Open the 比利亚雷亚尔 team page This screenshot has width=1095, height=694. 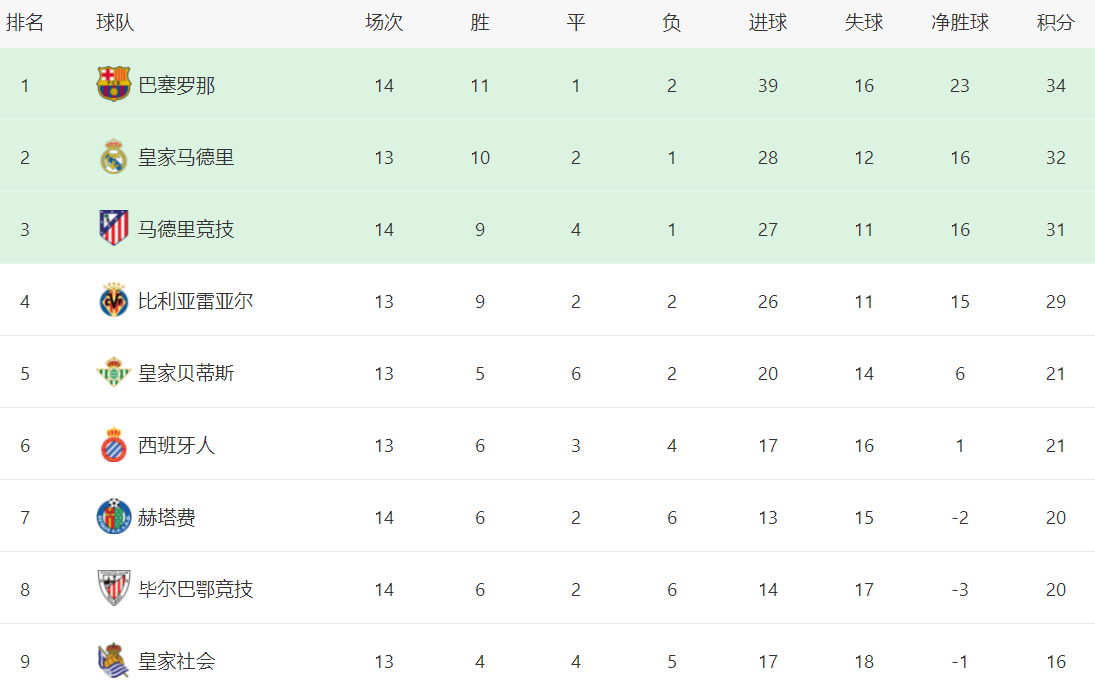click(195, 302)
